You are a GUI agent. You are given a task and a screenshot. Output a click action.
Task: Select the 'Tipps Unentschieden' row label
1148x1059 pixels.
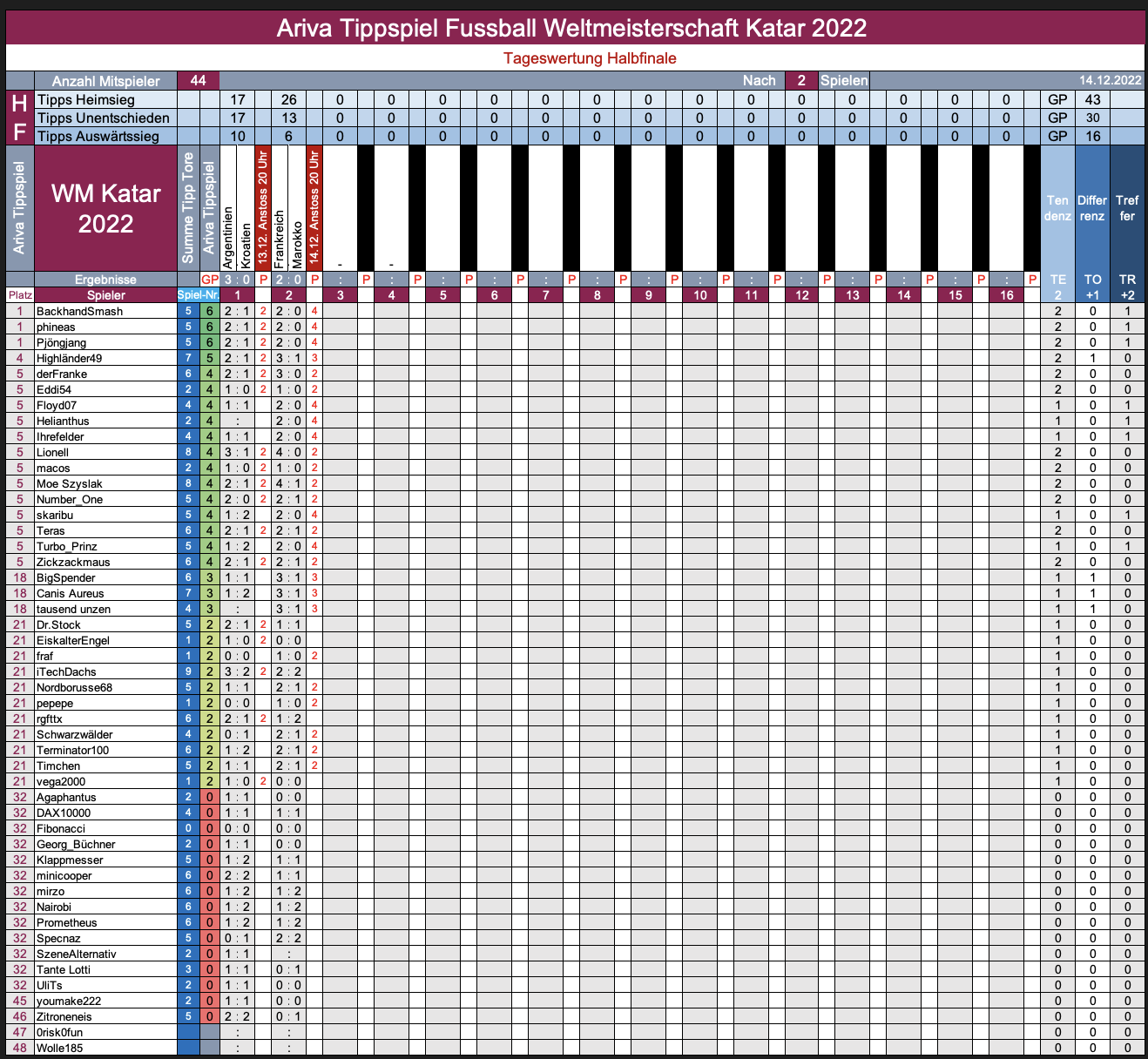(103, 118)
